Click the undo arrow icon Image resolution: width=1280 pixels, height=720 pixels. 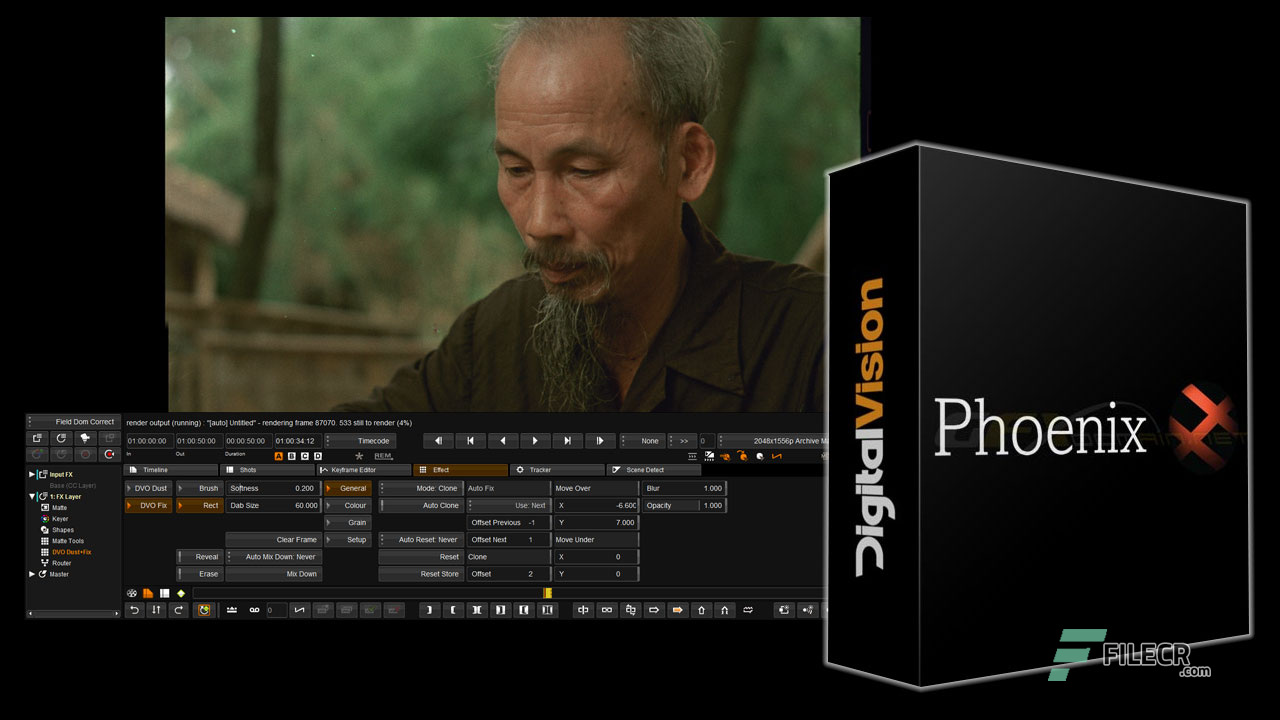135,610
